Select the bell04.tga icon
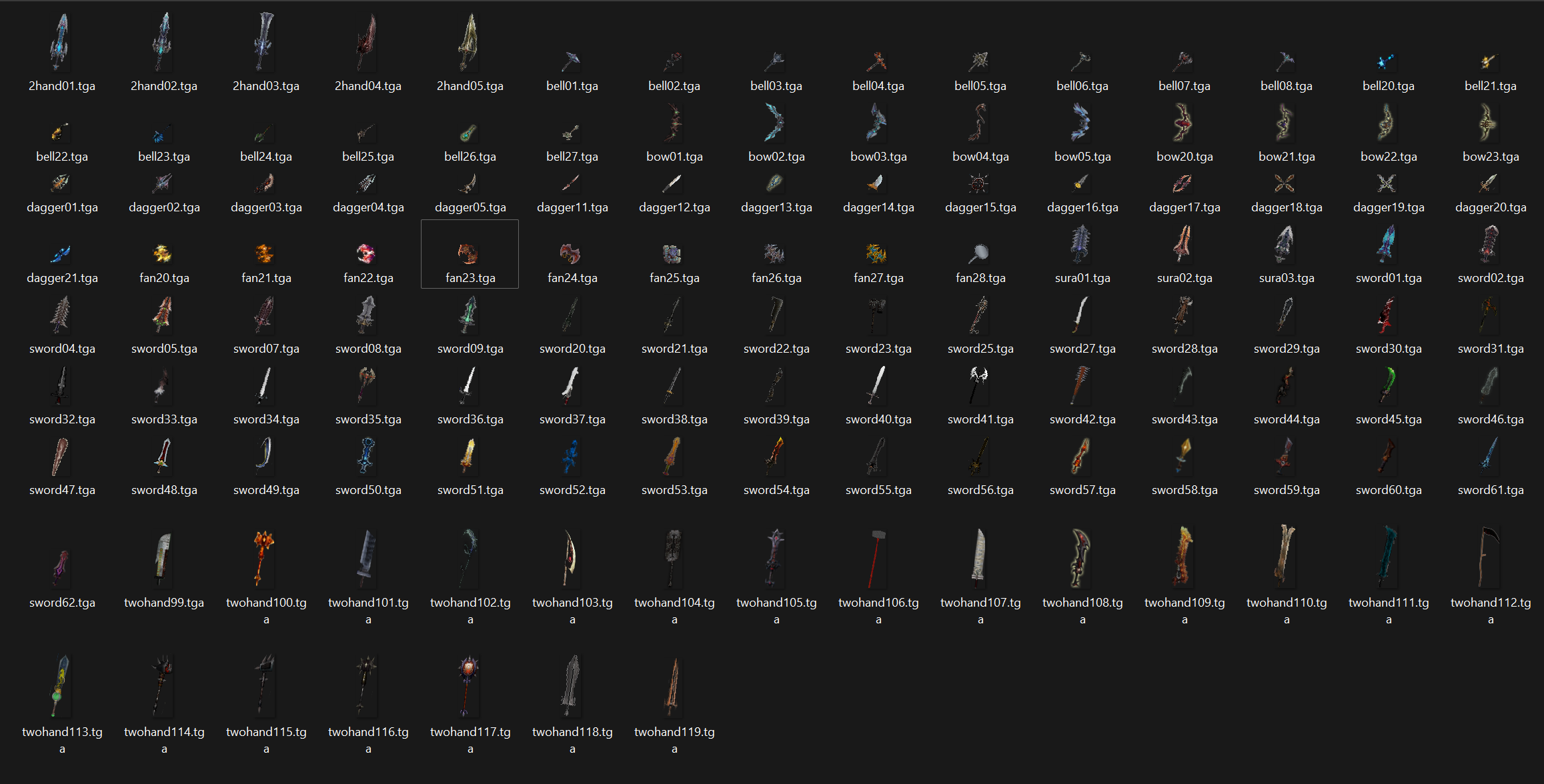Viewport: 1544px width, 784px height. 877,61
